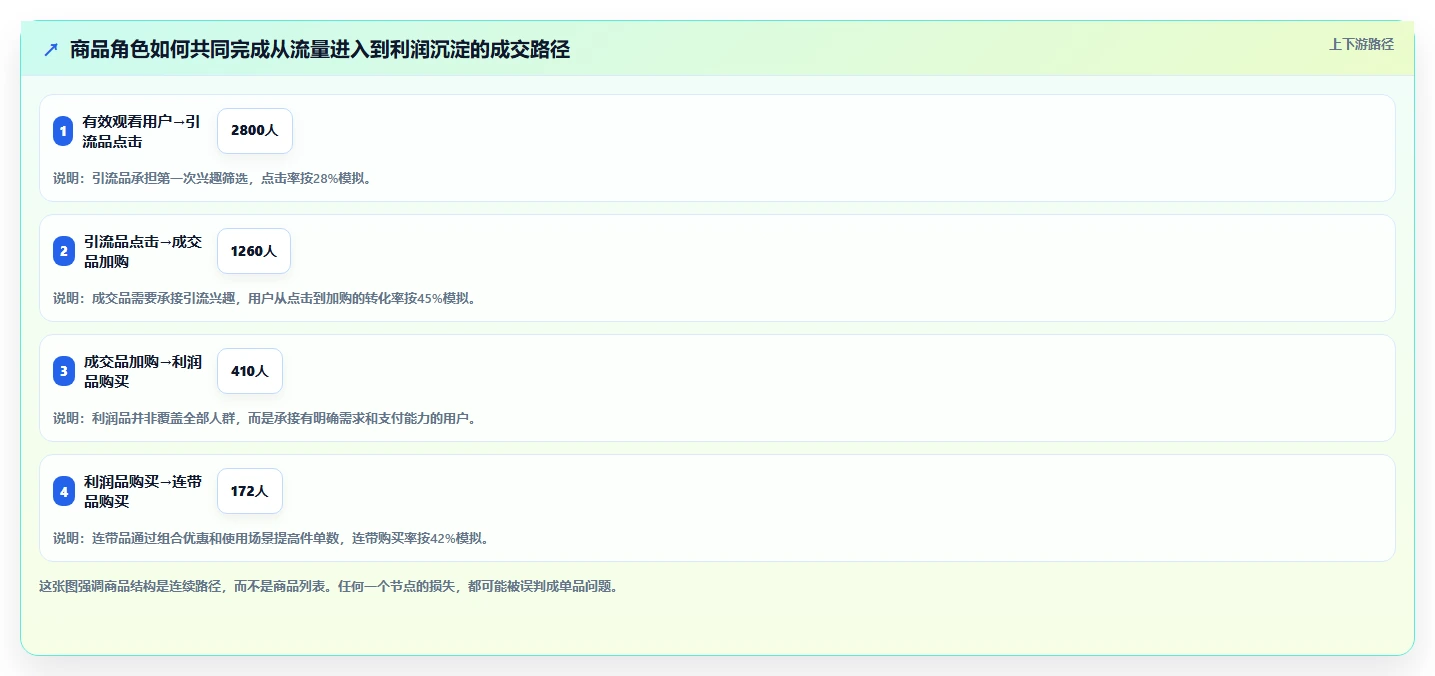Click step number 2 badge
The image size is (1435, 676).
click(x=63, y=251)
